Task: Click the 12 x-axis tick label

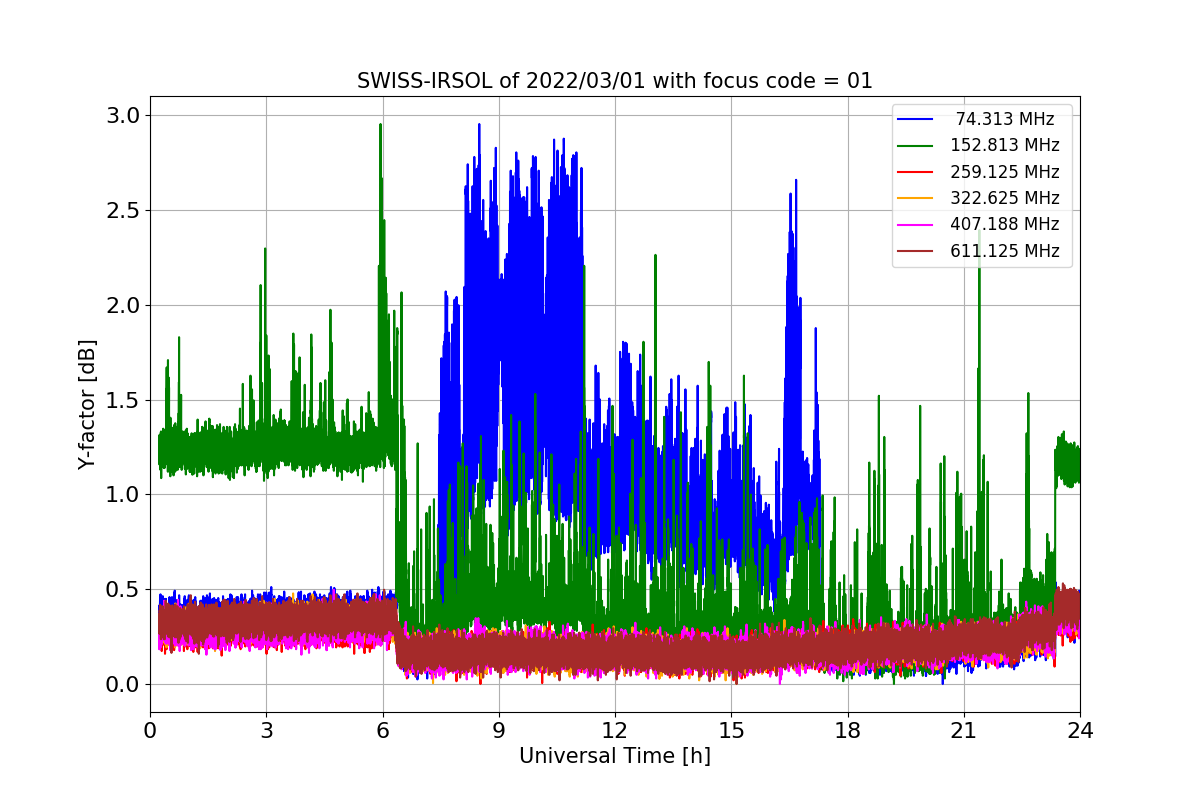Action: pyautogui.click(x=615, y=731)
